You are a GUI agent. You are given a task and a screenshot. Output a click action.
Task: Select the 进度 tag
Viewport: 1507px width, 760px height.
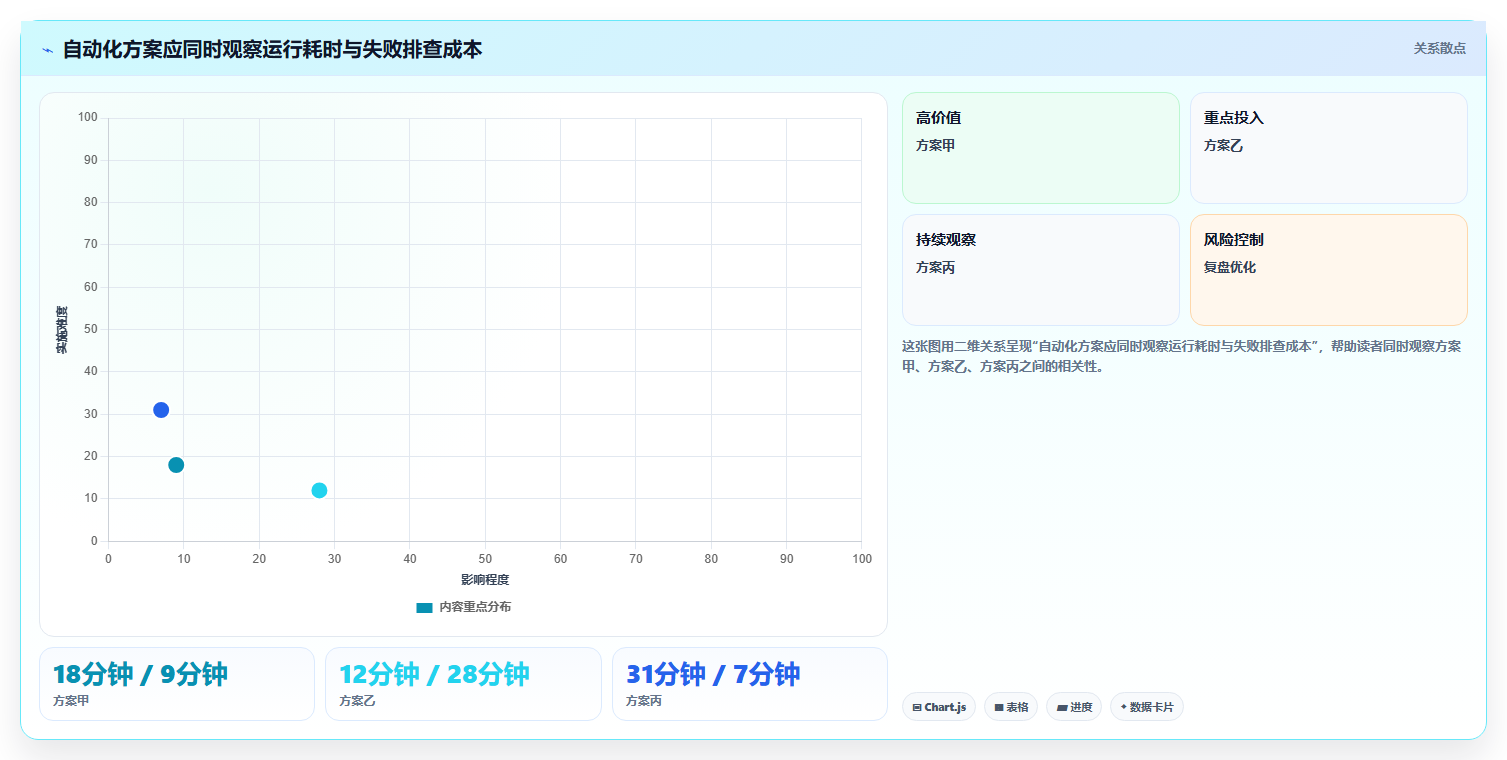pos(1074,707)
